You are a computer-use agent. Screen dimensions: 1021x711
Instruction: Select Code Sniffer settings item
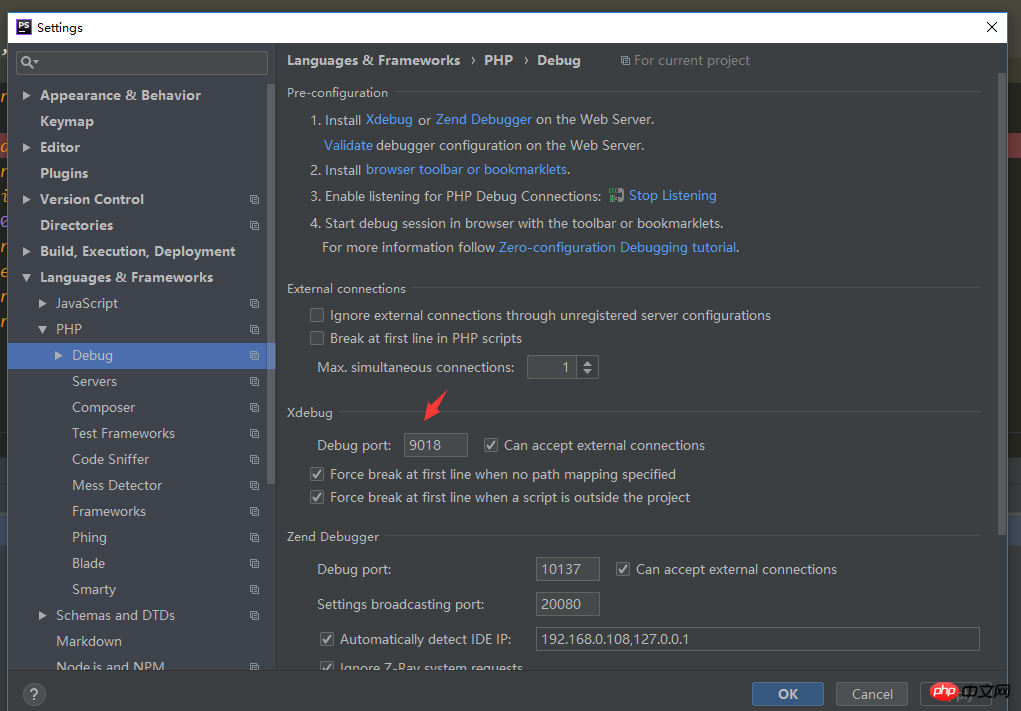pos(111,460)
